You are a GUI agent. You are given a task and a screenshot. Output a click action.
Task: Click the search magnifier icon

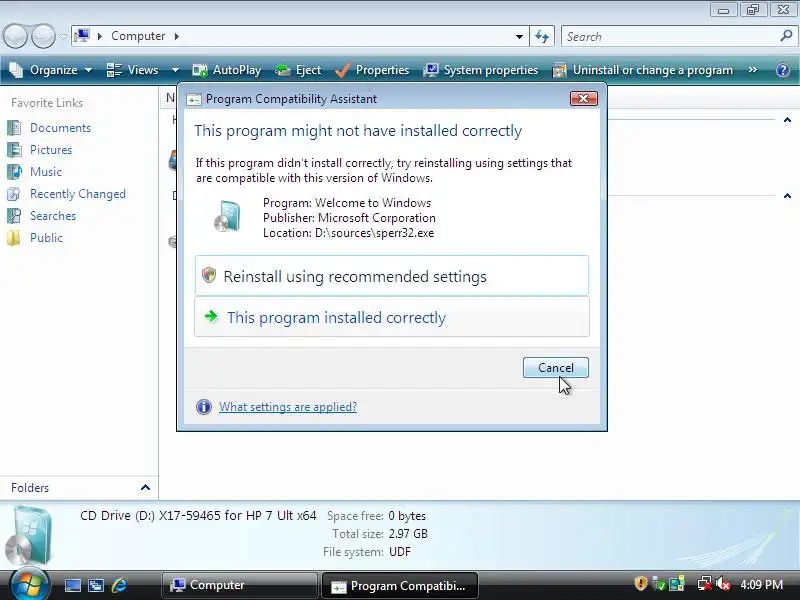(786, 36)
